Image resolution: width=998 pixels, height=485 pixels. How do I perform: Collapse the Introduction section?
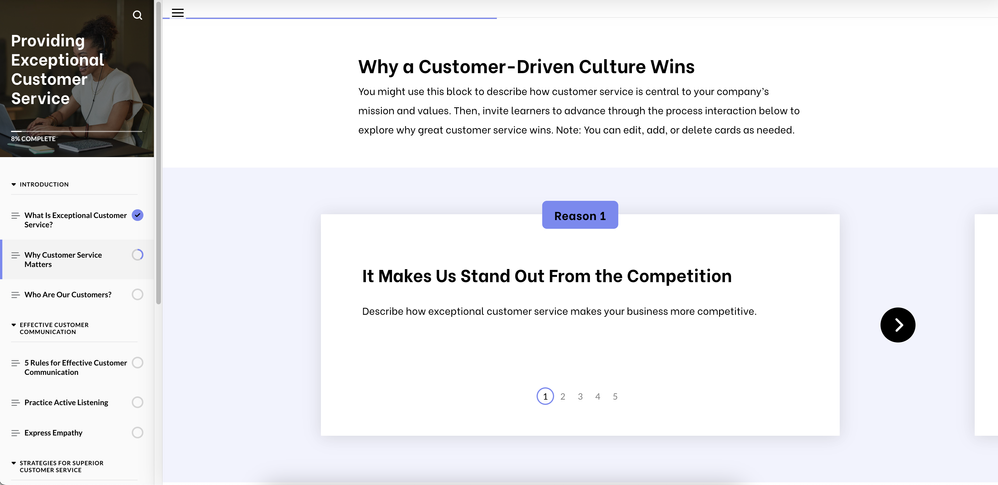pyautogui.click(x=14, y=185)
